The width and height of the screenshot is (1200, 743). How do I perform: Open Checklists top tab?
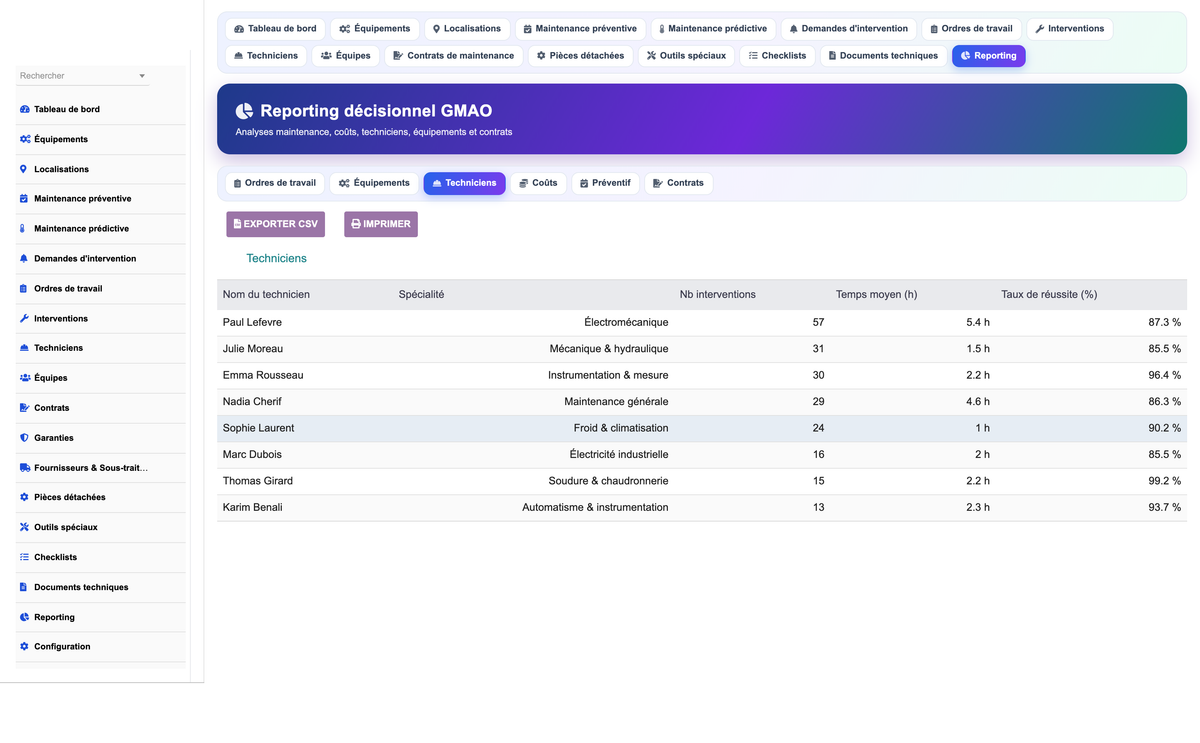tap(778, 56)
